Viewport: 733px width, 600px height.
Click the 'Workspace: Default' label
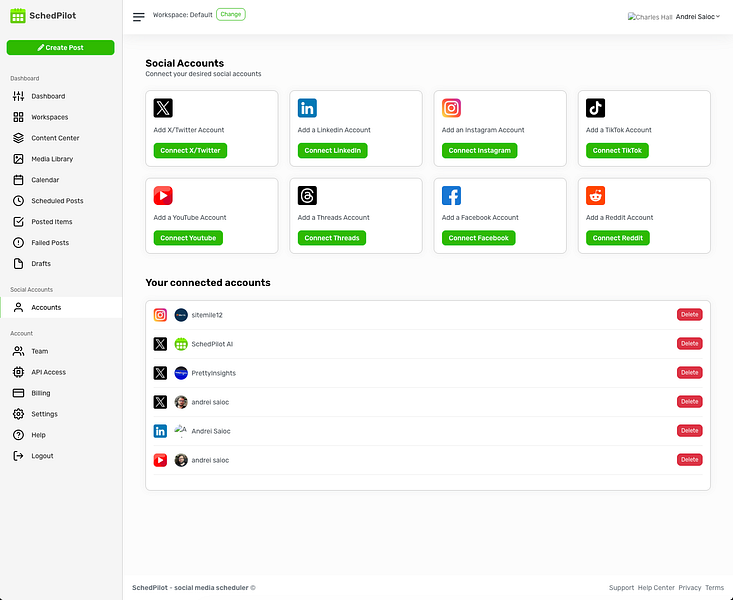coord(182,15)
